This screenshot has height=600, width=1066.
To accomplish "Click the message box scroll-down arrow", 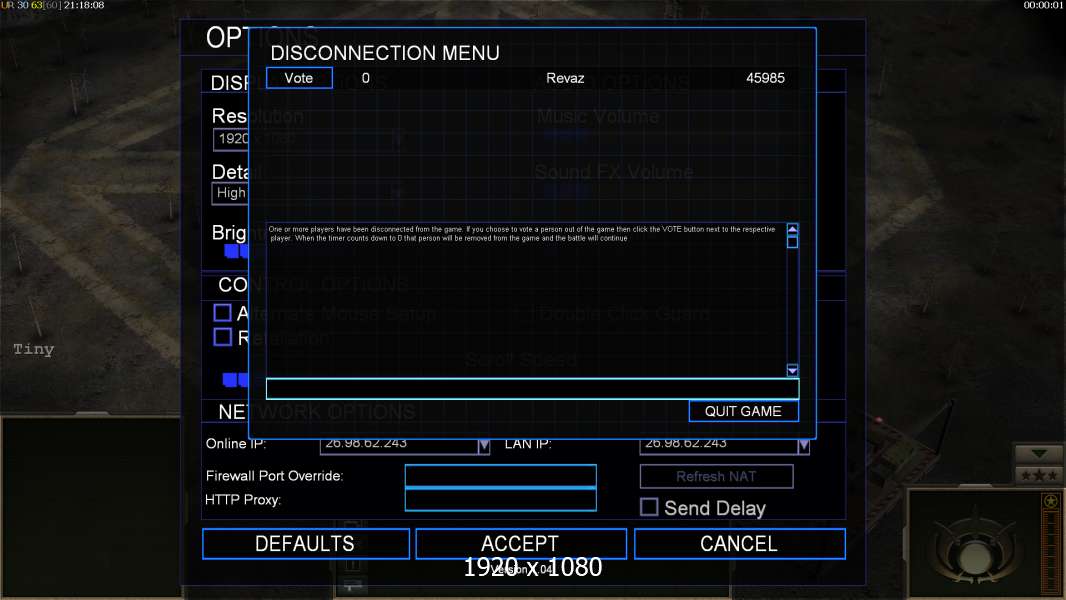I will [792, 370].
